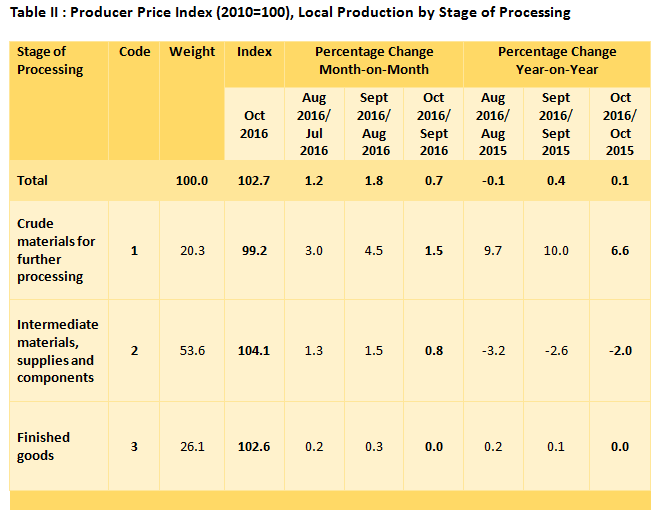Image resolution: width=660 pixels, height=525 pixels.
Task: Click the Total index value 102.7
Action: click(254, 181)
